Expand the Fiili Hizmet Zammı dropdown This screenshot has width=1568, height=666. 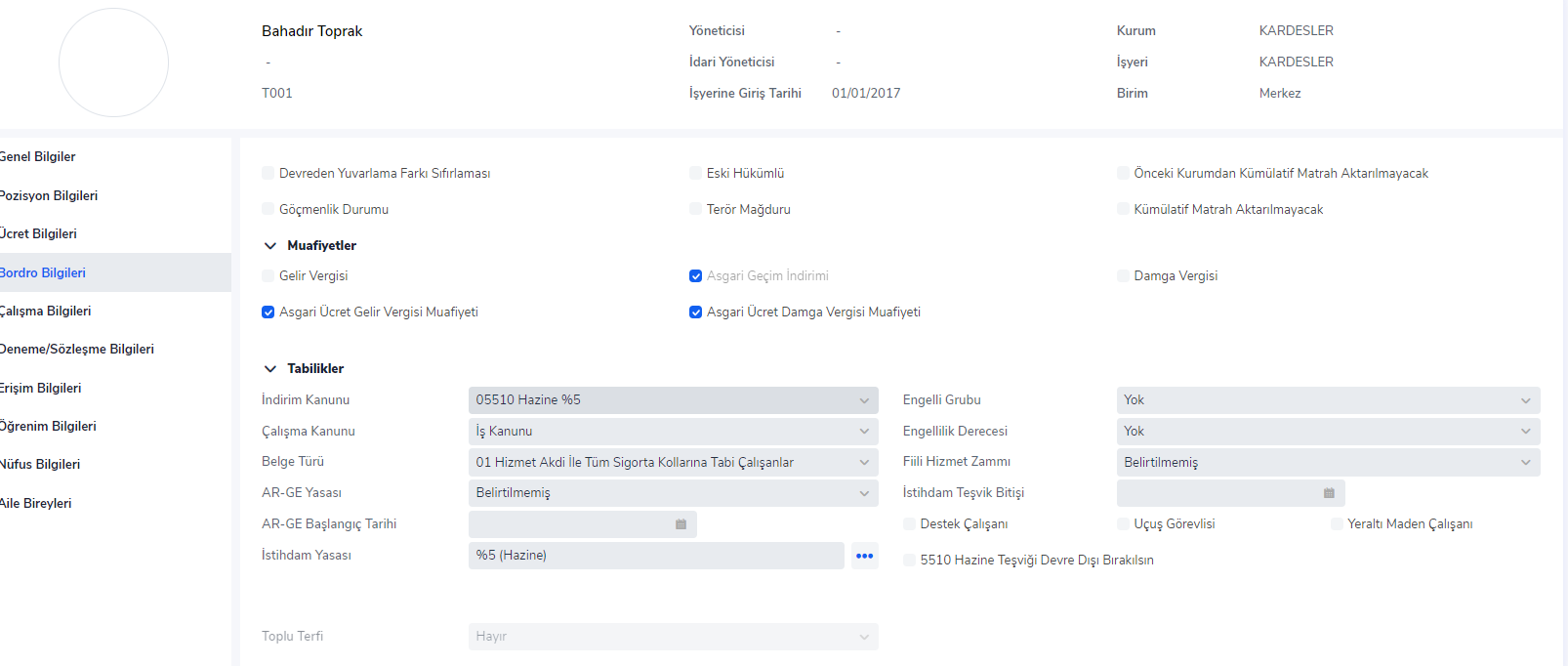tap(1328, 462)
